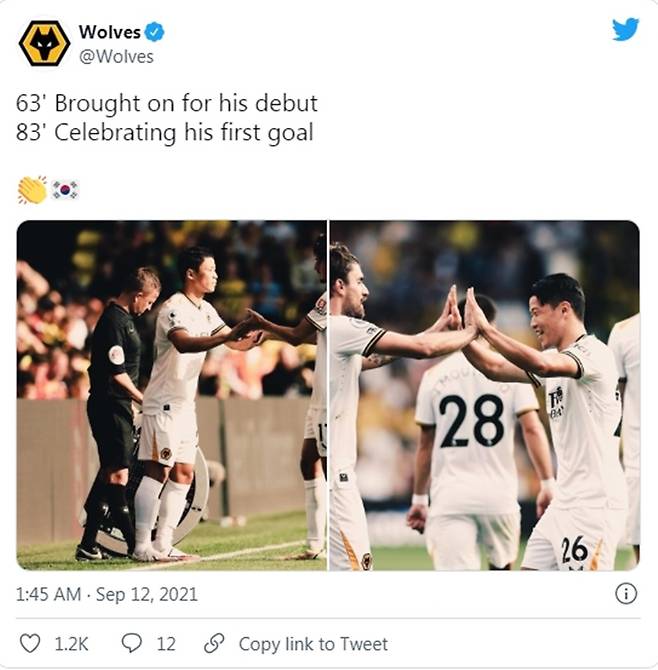Click the clapping hands emoji
The image size is (658, 670).
pyautogui.click(x=32, y=189)
